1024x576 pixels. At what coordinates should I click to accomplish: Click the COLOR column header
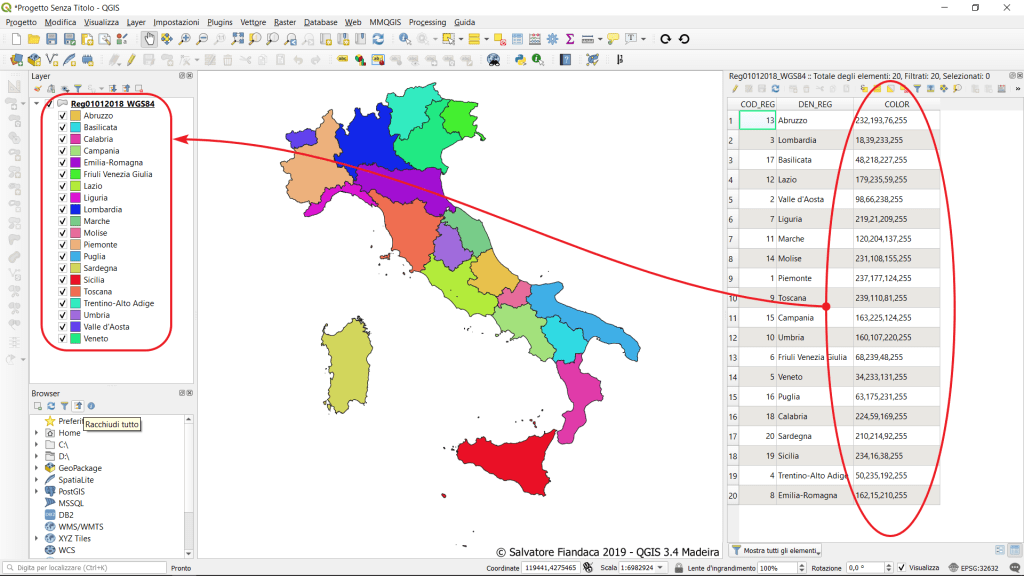(897, 104)
